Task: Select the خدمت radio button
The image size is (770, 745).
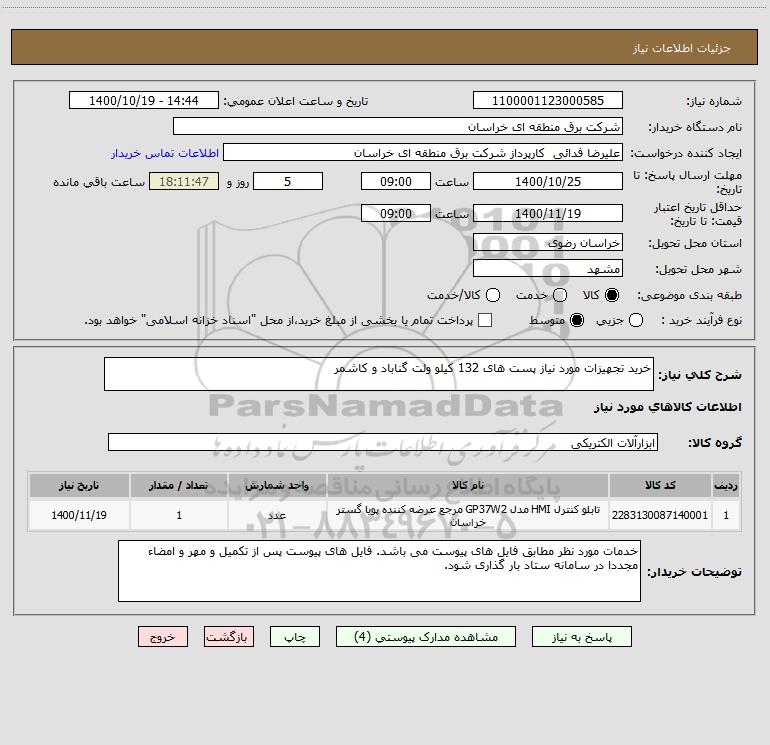Action: coord(560,295)
